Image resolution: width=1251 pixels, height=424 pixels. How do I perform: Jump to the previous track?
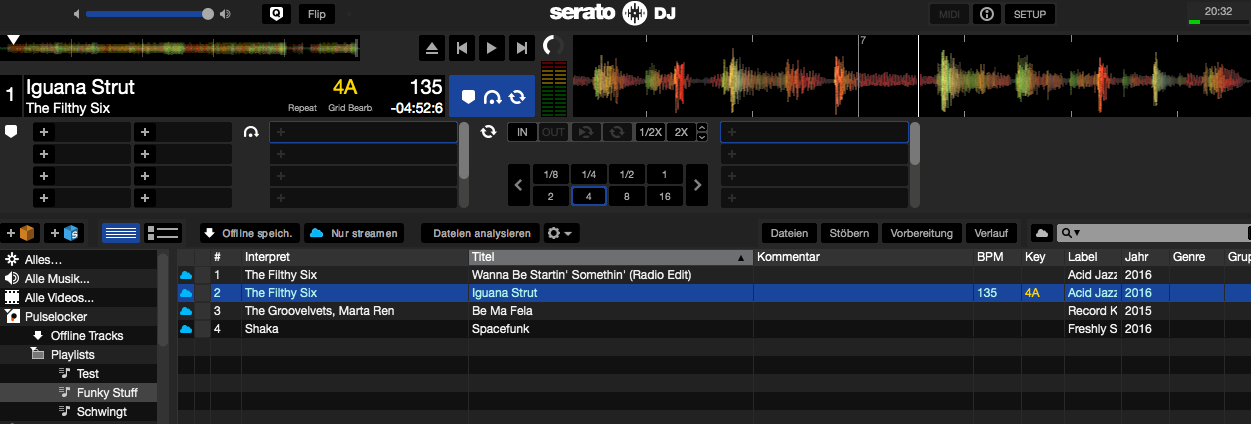click(x=461, y=47)
